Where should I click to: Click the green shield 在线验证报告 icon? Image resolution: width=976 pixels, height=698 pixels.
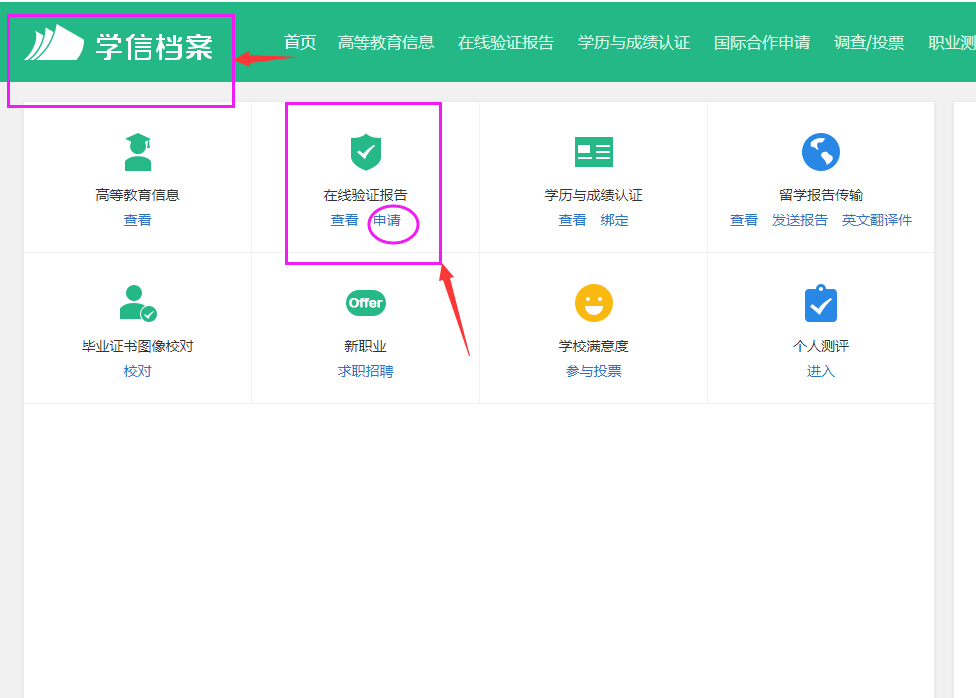(365, 152)
